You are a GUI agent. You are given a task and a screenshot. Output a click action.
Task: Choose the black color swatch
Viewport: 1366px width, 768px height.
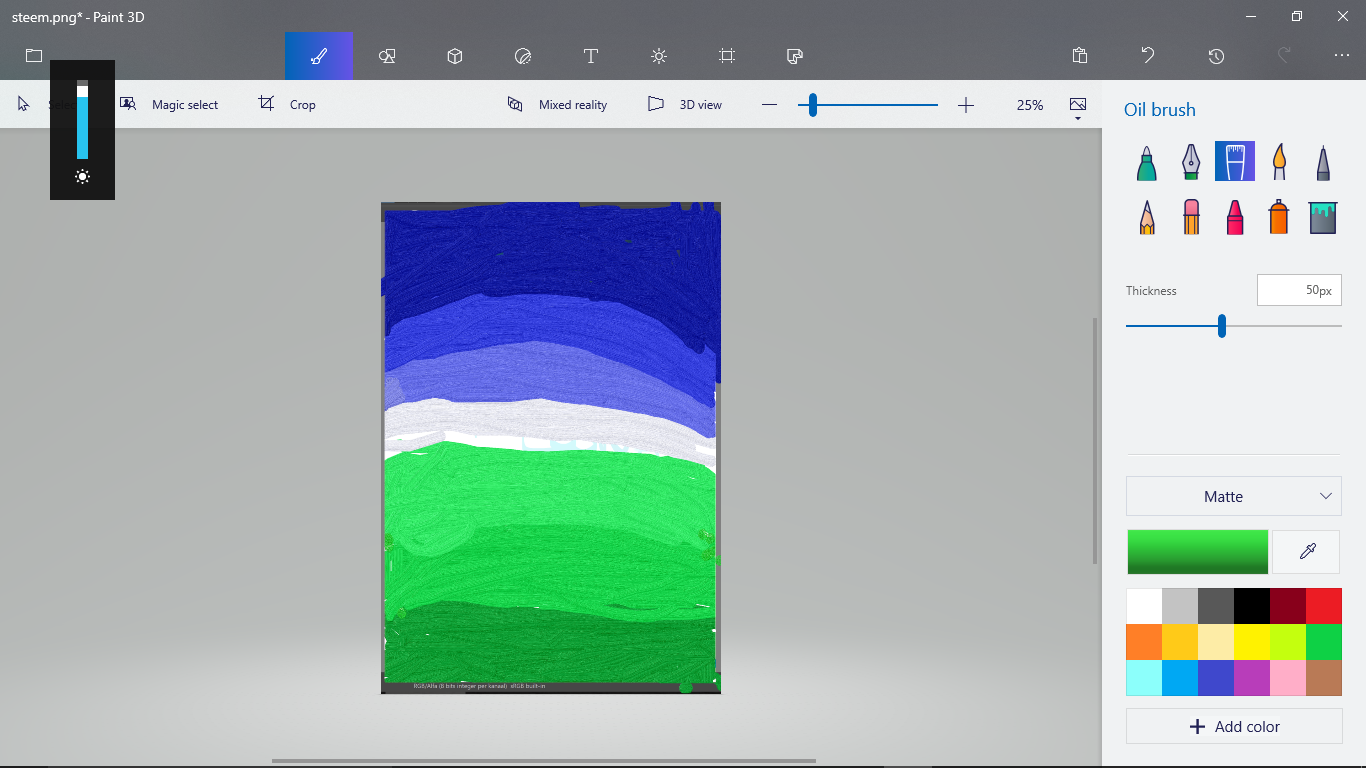(x=1252, y=606)
